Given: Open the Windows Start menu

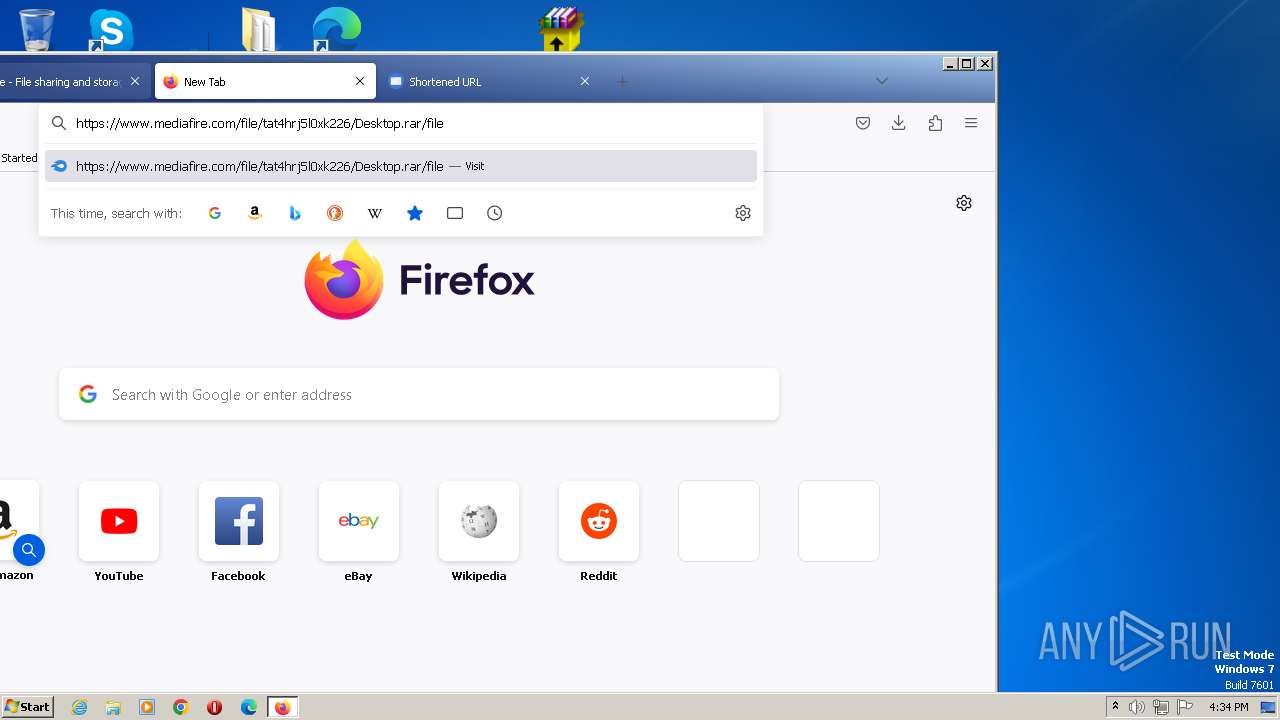Looking at the screenshot, I should pos(28,706).
